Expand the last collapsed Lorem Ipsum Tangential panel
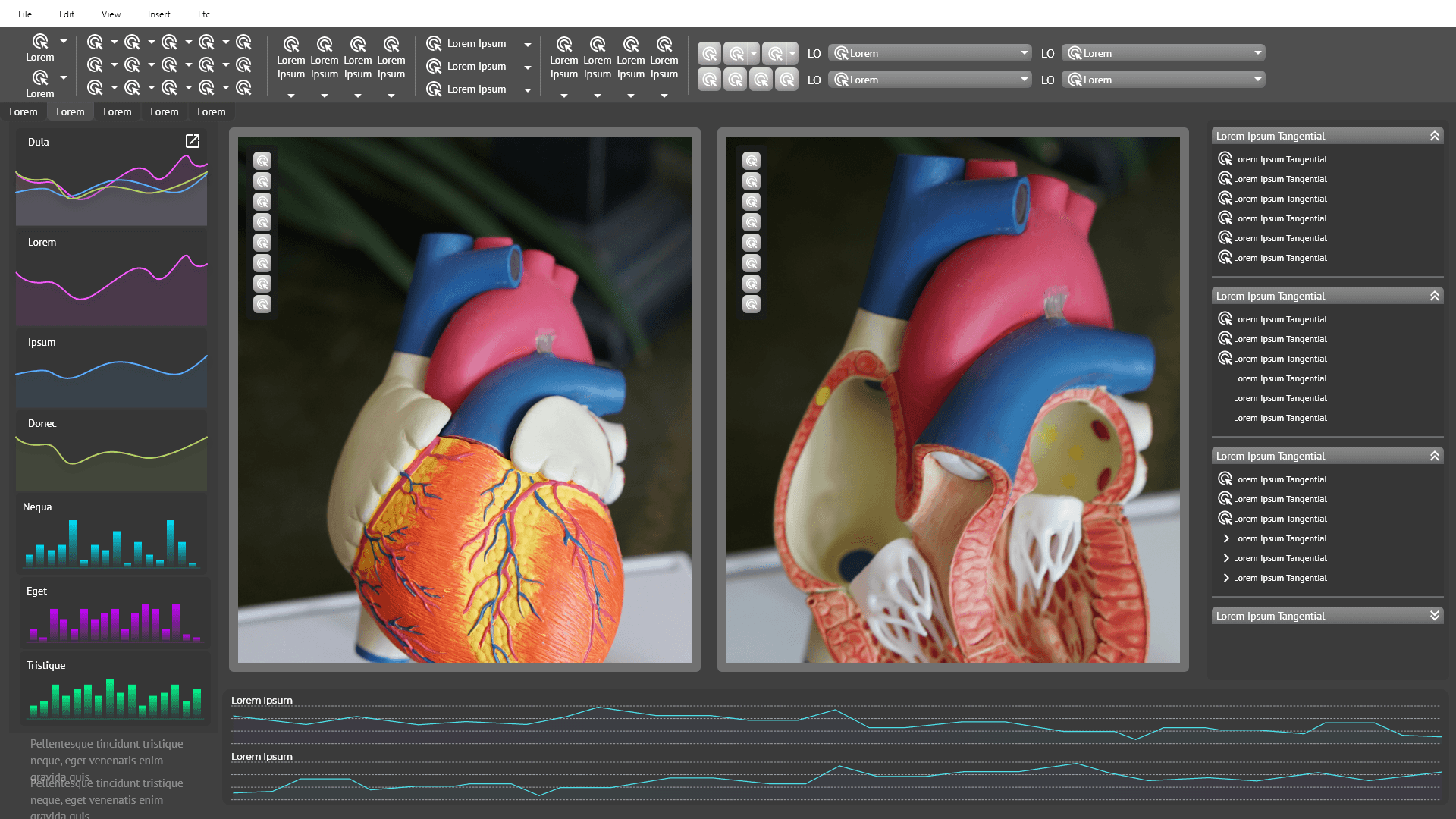Viewport: 1456px width, 819px height. 1434,616
